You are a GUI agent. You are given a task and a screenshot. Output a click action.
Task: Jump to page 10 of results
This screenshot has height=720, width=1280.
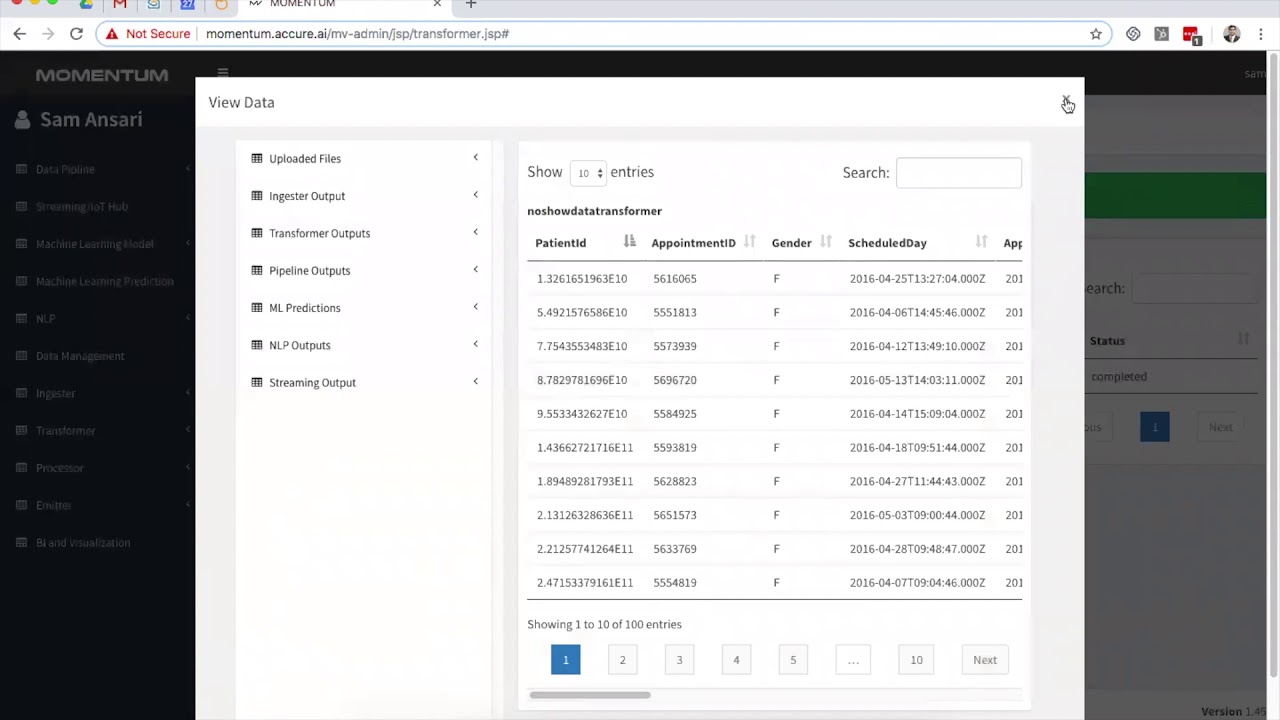coord(916,660)
